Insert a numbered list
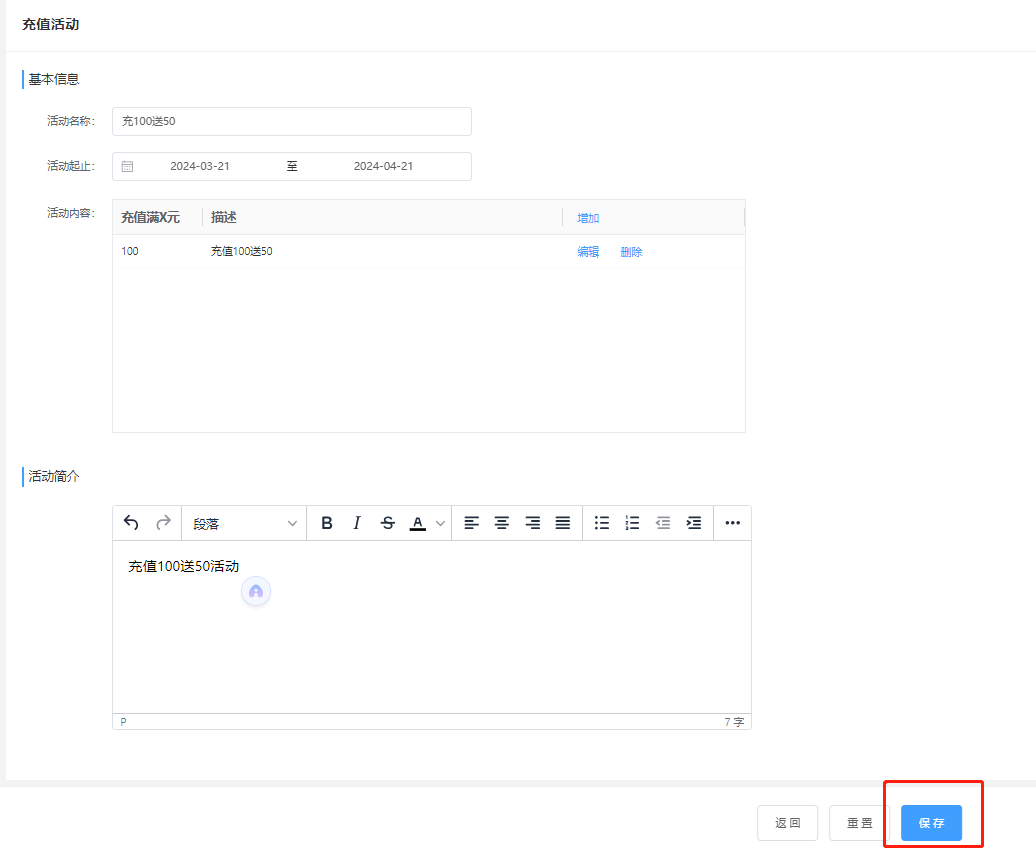 point(632,523)
